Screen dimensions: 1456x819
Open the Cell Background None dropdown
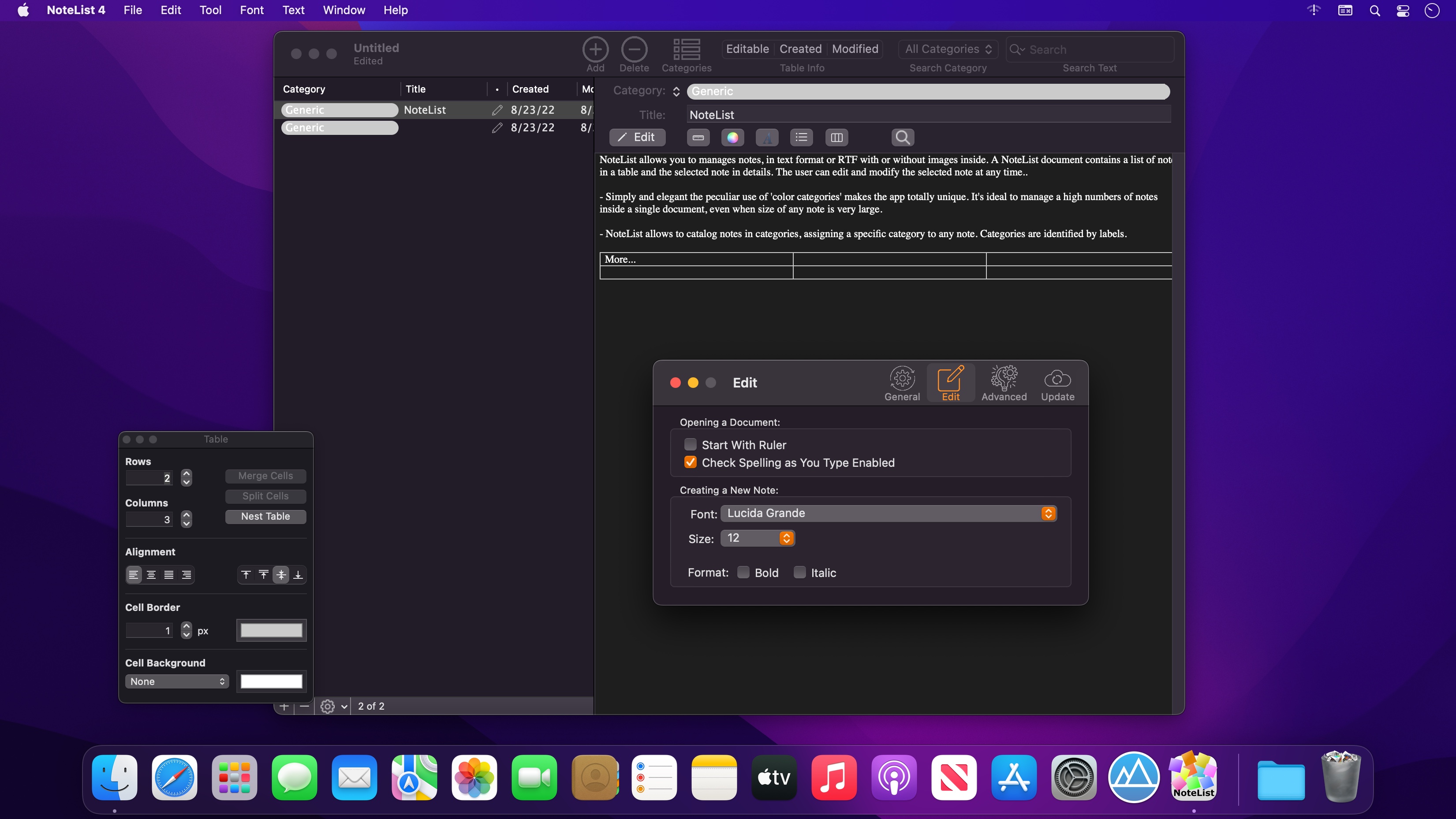[x=177, y=681]
